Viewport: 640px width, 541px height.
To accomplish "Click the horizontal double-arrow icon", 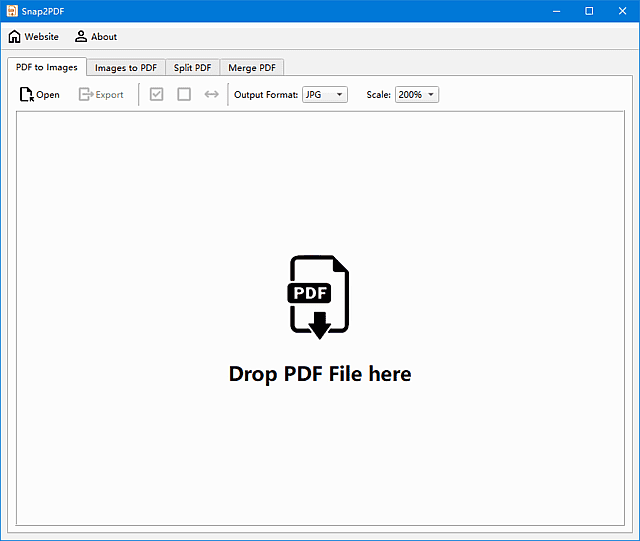I will tap(211, 95).
